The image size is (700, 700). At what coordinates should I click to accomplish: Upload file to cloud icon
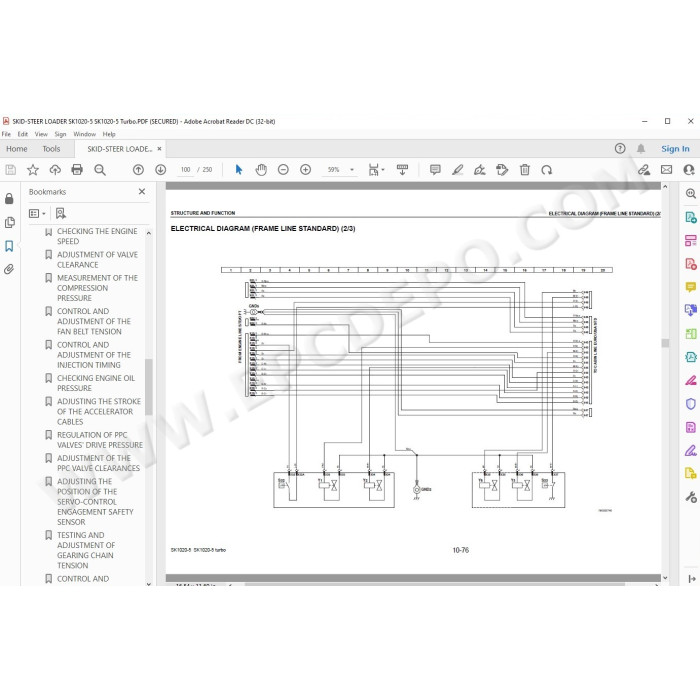click(x=55, y=170)
